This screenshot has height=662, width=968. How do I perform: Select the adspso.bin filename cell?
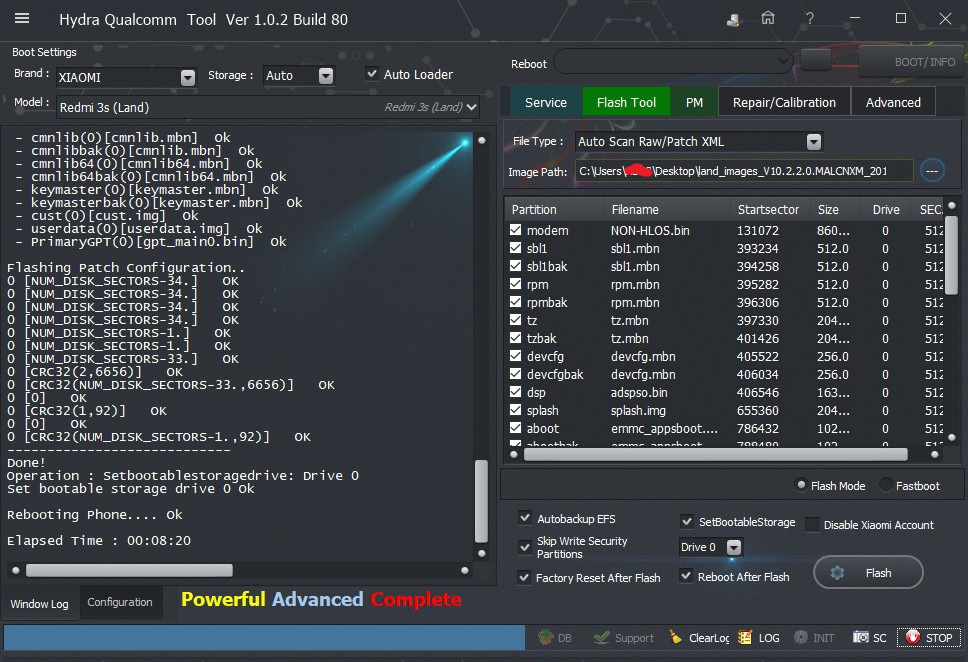(x=639, y=392)
